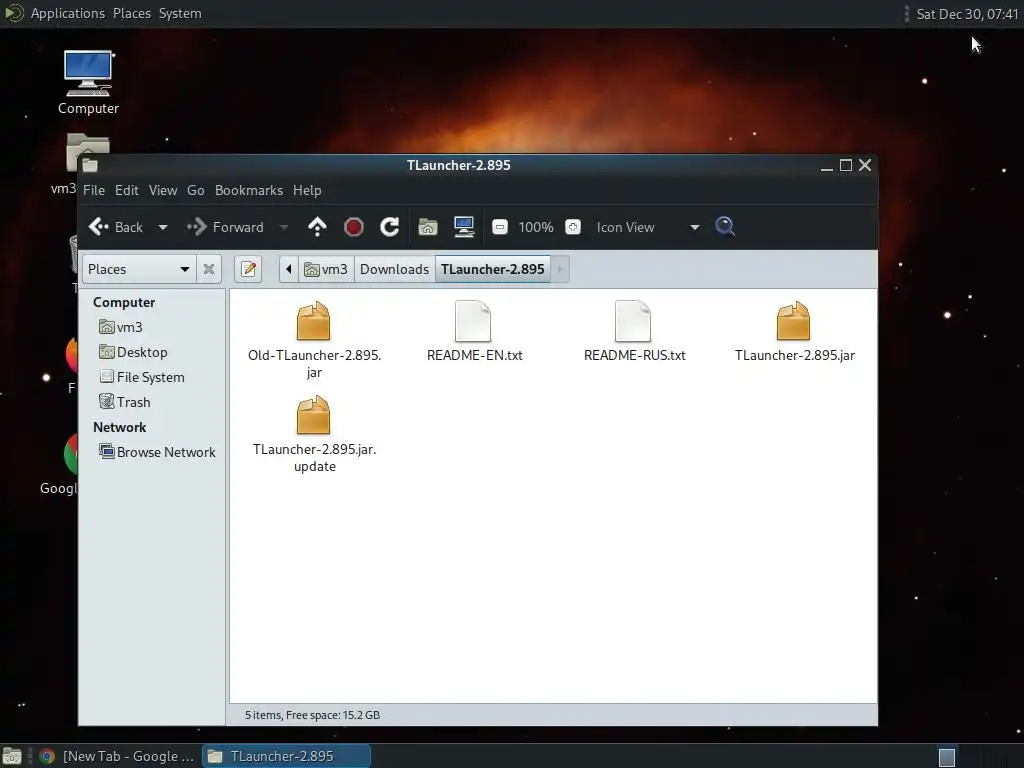
Task: Stop loading with the red stop icon
Action: tap(353, 227)
